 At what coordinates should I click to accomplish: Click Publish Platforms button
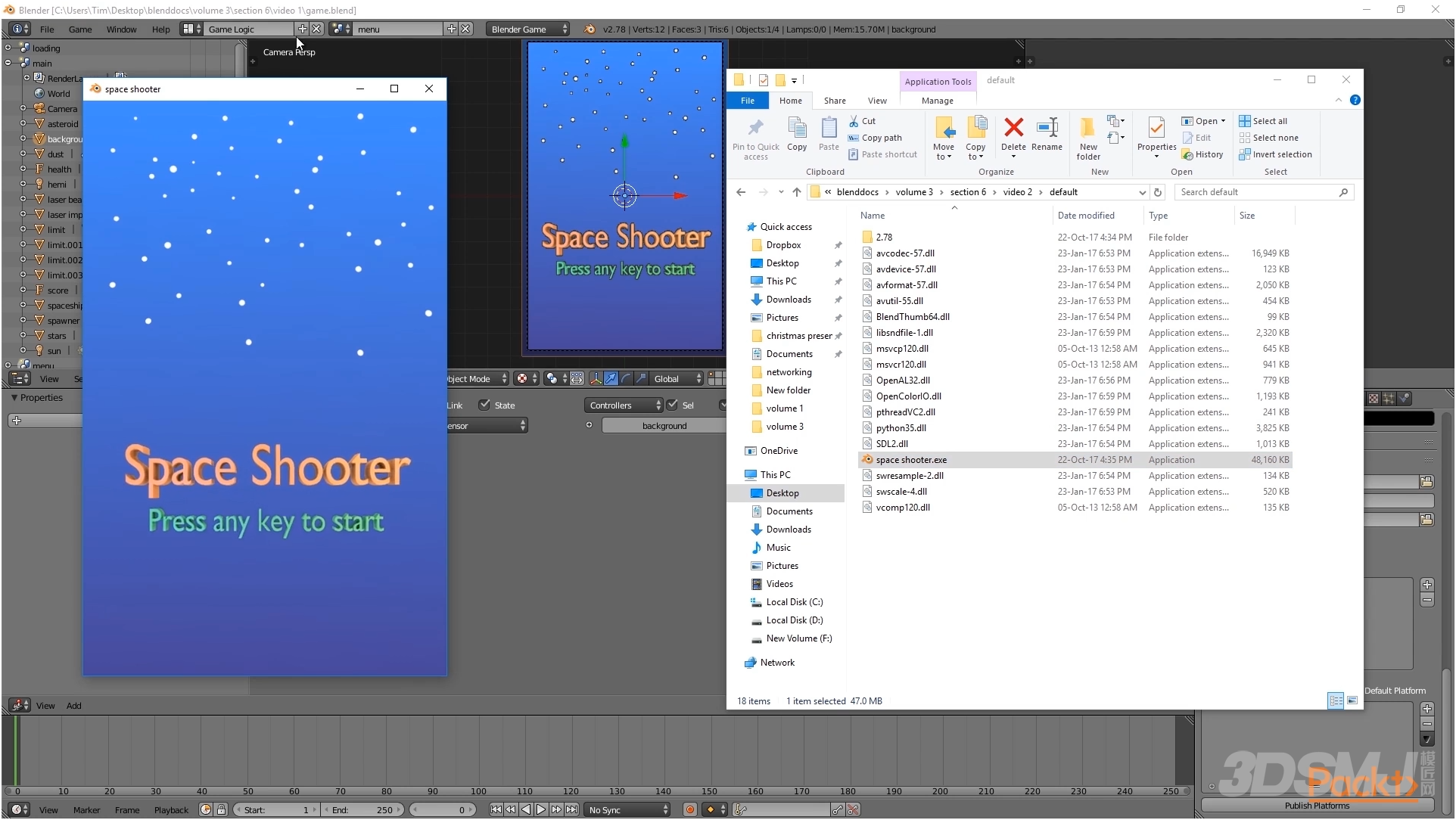click(x=1317, y=806)
